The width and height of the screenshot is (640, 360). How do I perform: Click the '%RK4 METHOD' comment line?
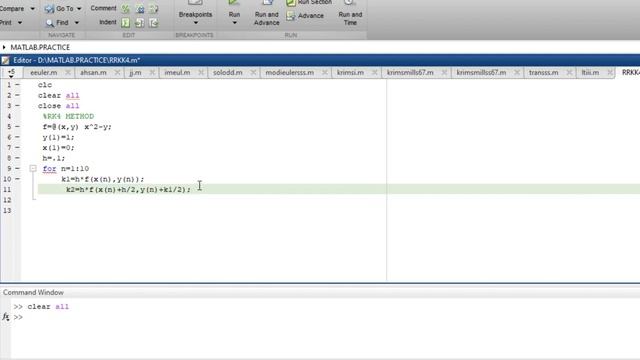tap(68, 116)
